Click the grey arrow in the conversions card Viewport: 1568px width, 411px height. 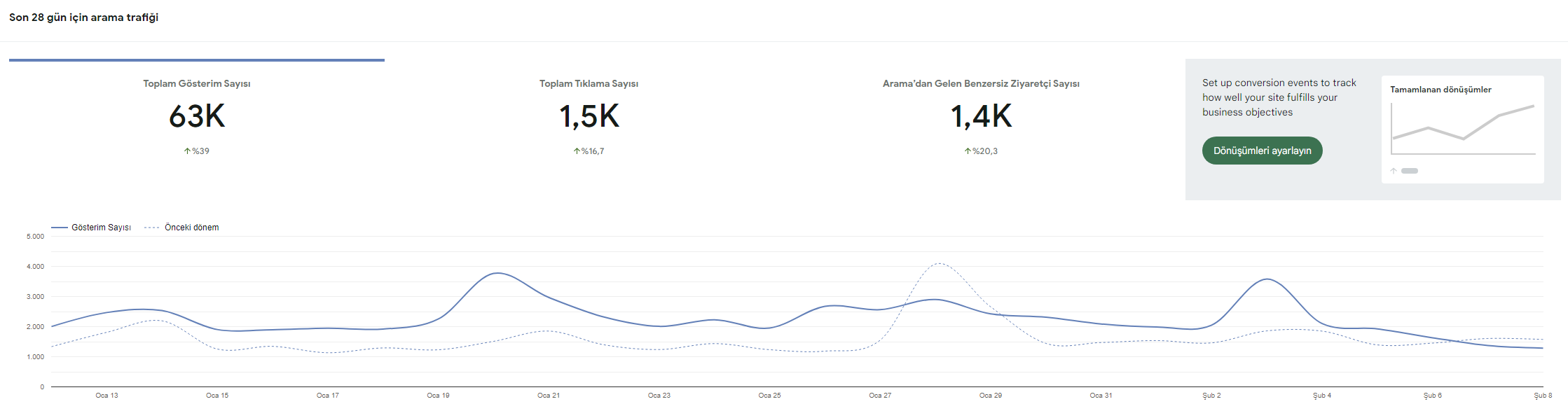pyautogui.click(x=1394, y=171)
